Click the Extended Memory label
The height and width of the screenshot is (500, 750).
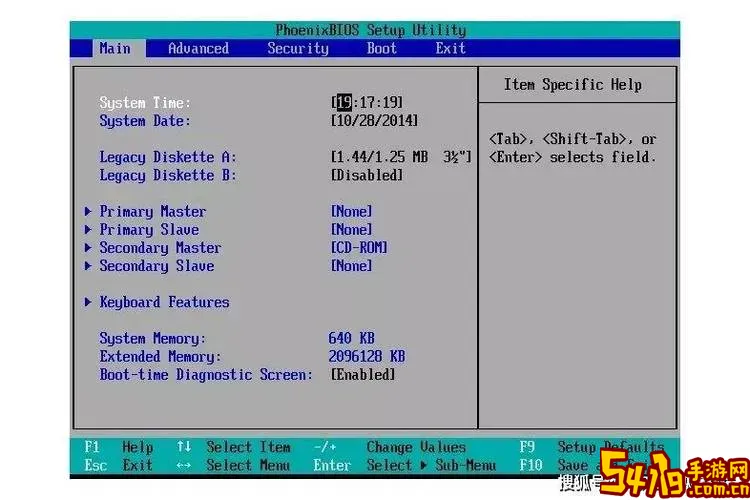[160, 357]
